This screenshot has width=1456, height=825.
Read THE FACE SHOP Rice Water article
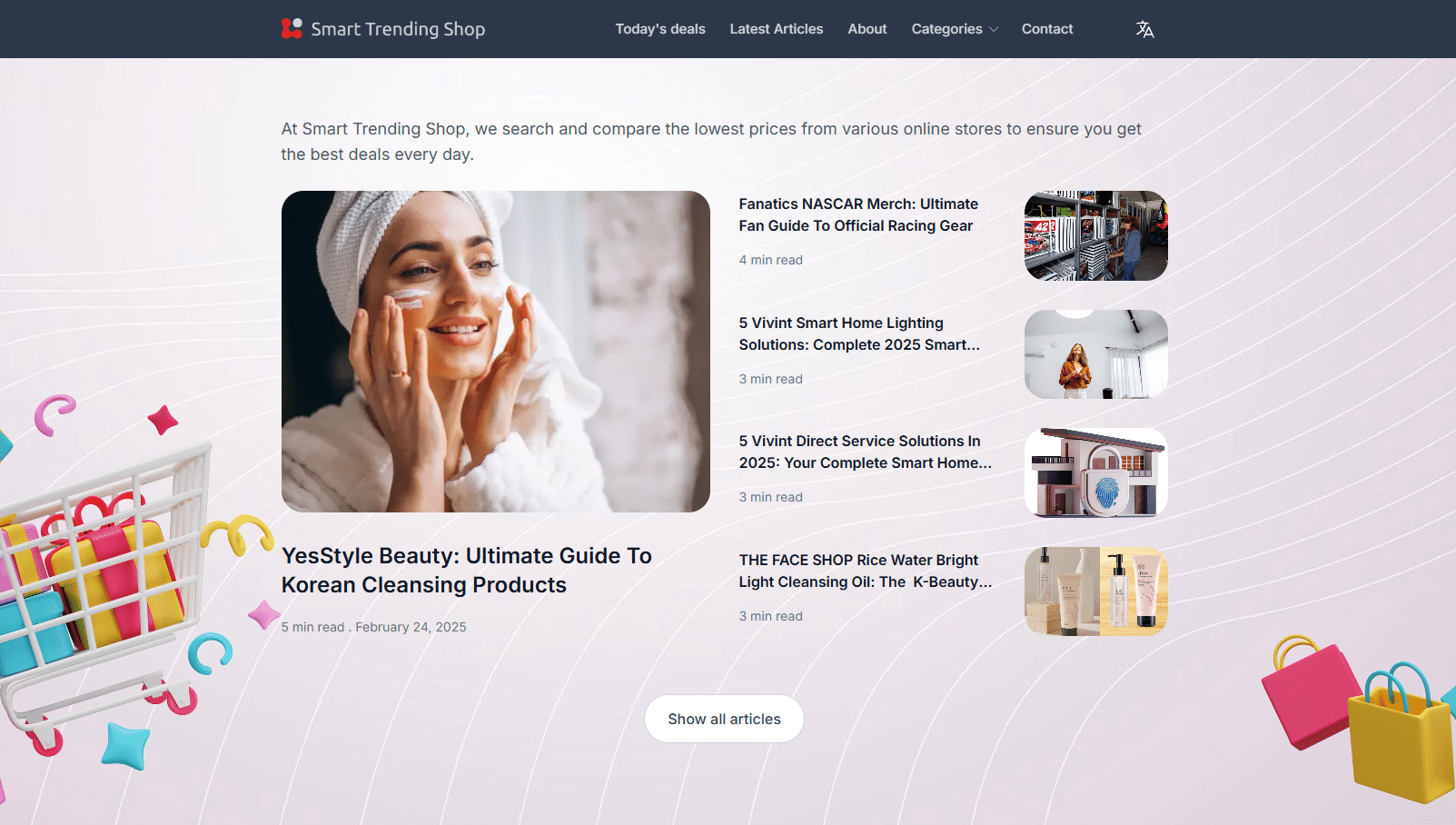pyautogui.click(x=864, y=572)
